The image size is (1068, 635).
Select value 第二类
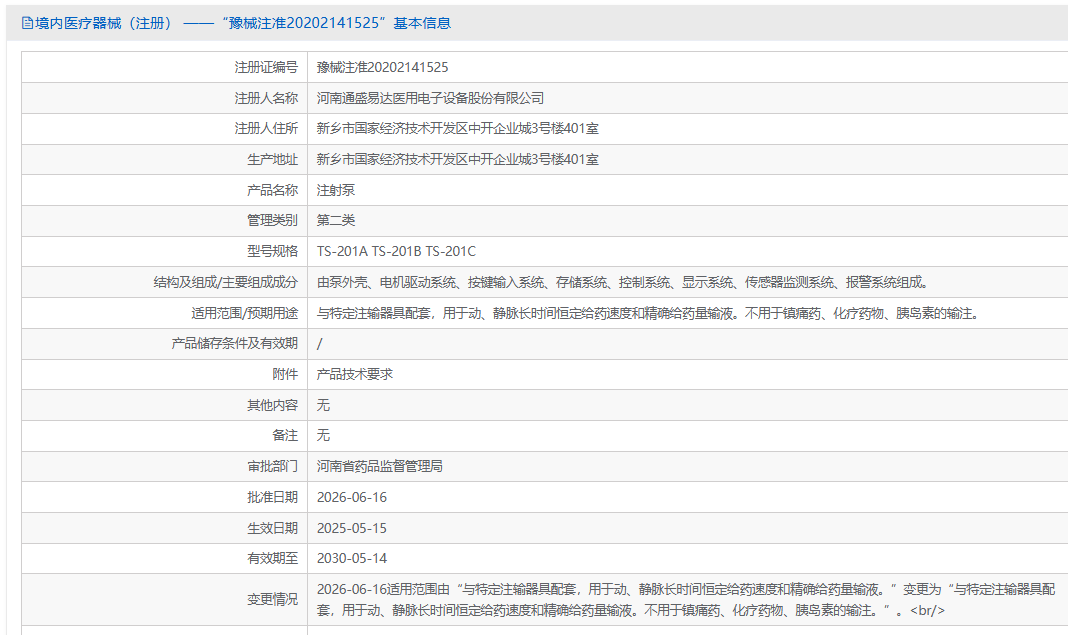336,220
